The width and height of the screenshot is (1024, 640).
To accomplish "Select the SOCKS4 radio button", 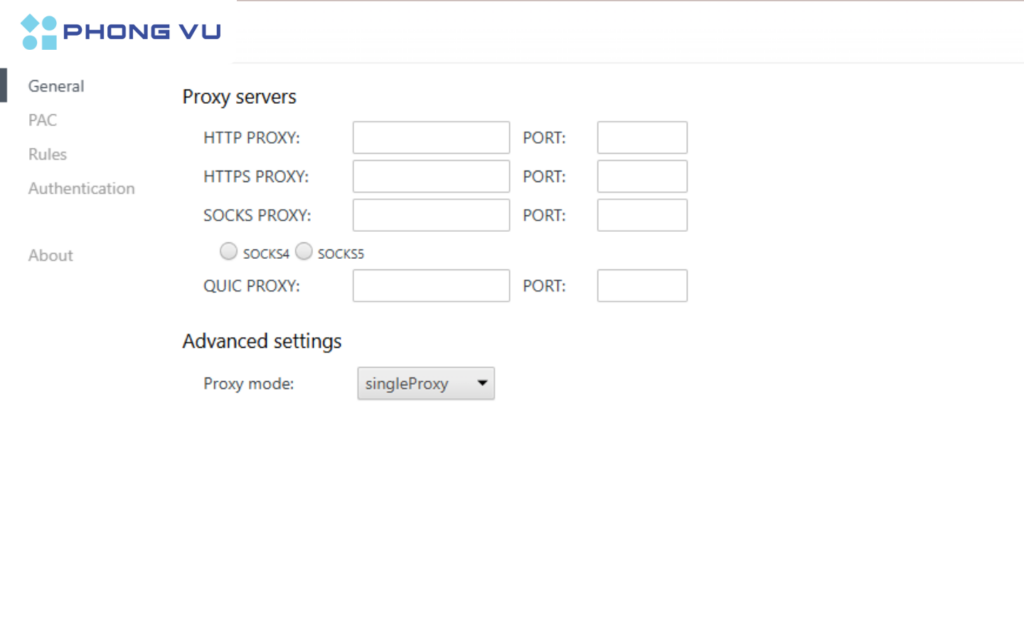I will (x=228, y=251).
